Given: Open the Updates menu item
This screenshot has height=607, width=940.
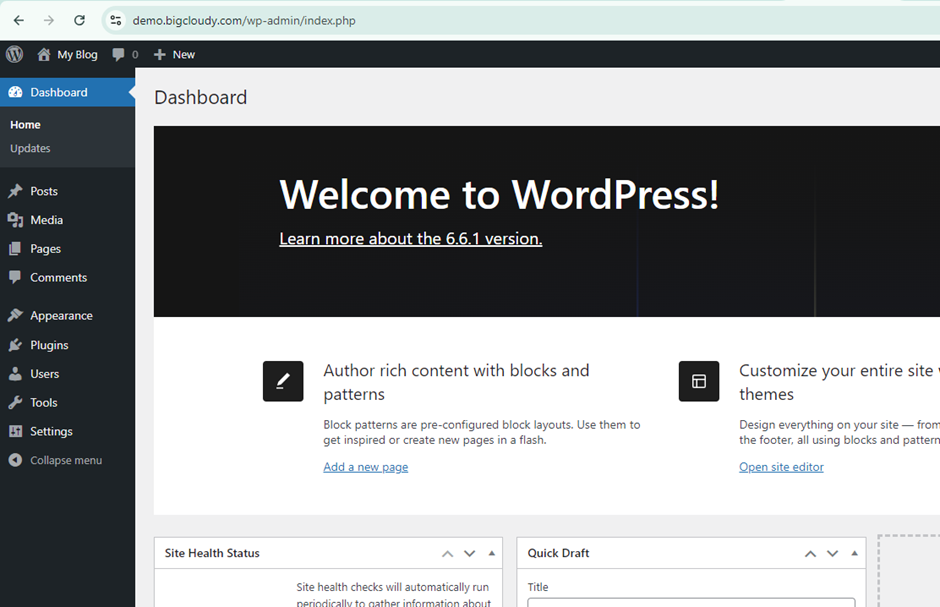Looking at the screenshot, I should point(29,148).
